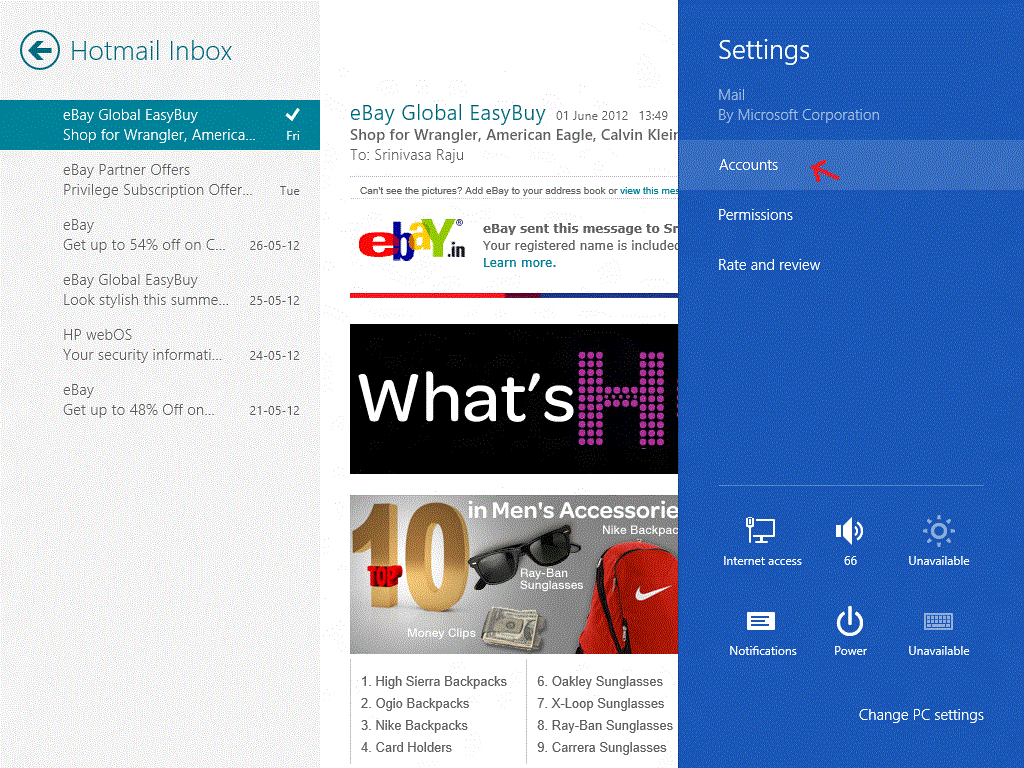Click the Ray-Ban Sunglasses list item

(x=605, y=726)
